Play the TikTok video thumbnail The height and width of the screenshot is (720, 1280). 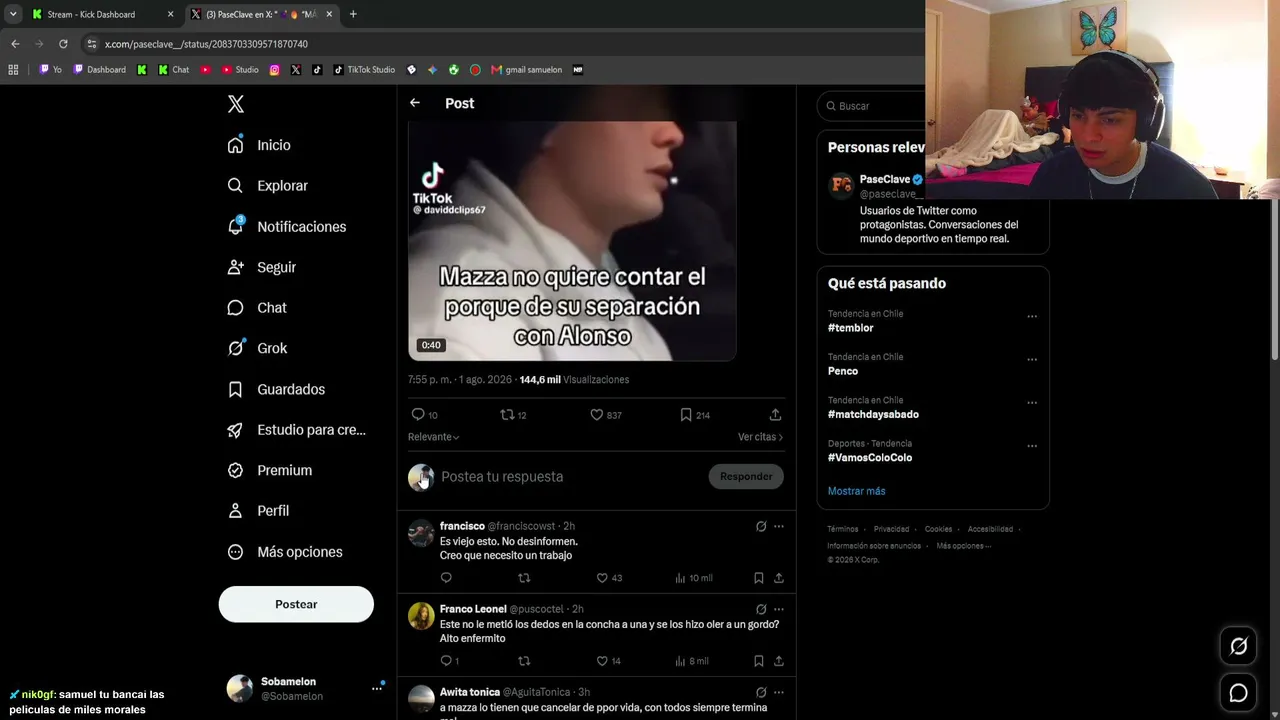(572, 240)
